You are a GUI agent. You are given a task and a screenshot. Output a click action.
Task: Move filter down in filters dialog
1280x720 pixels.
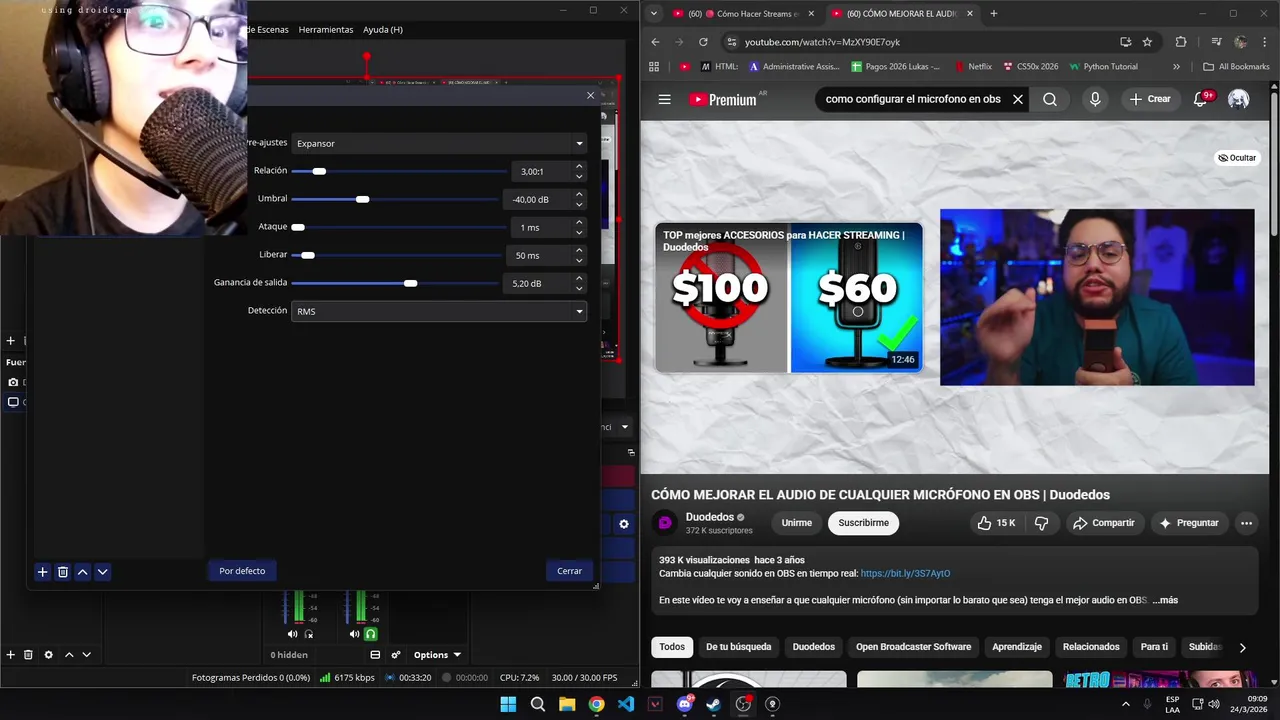[x=102, y=572]
